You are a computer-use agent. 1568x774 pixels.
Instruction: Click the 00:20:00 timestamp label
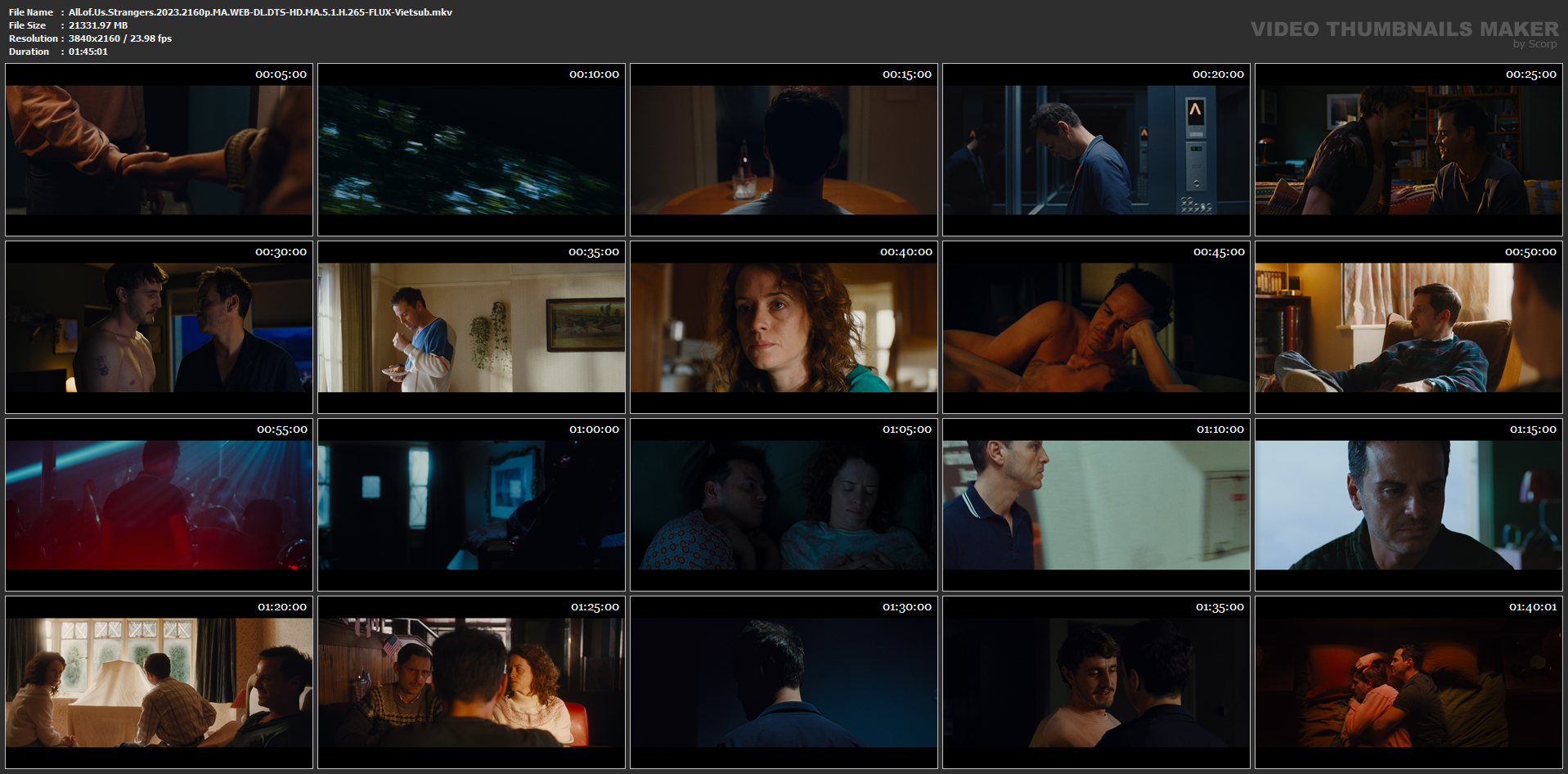coord(1219,74)
